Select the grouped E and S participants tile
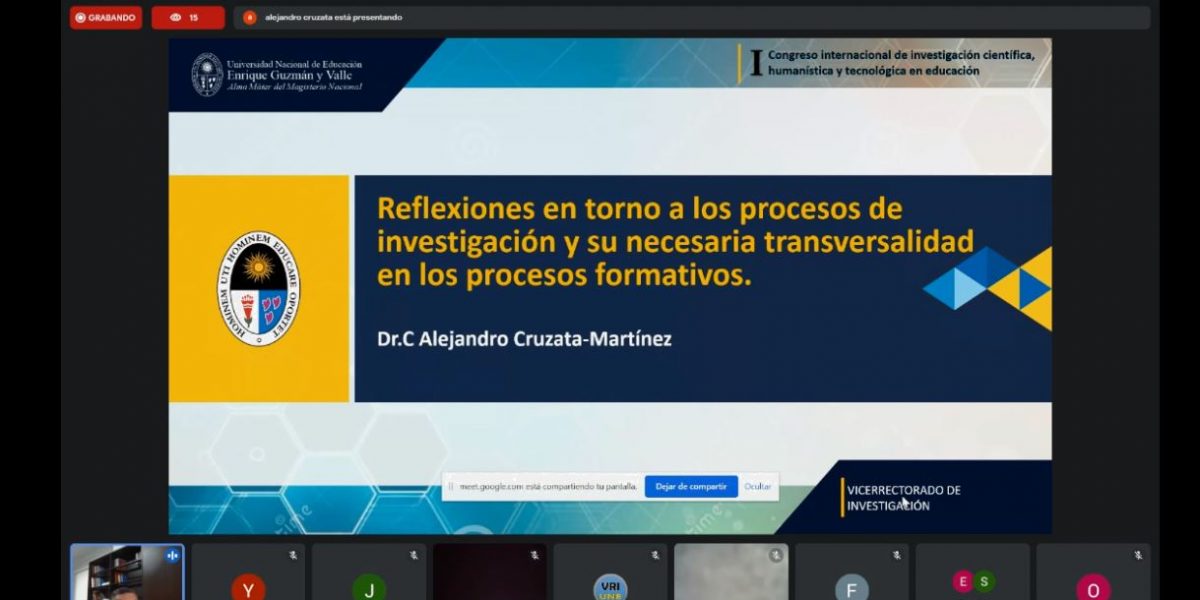 point(973,581)
